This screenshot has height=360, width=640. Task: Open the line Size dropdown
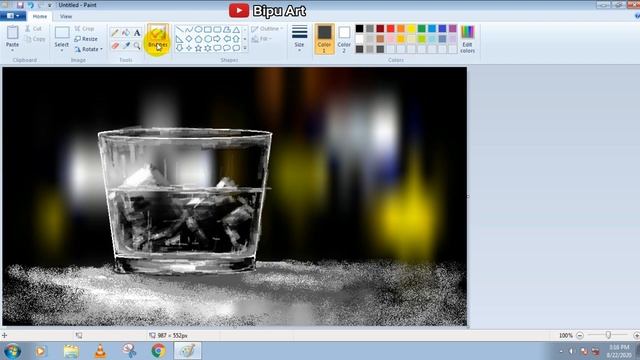coord(299,39)
